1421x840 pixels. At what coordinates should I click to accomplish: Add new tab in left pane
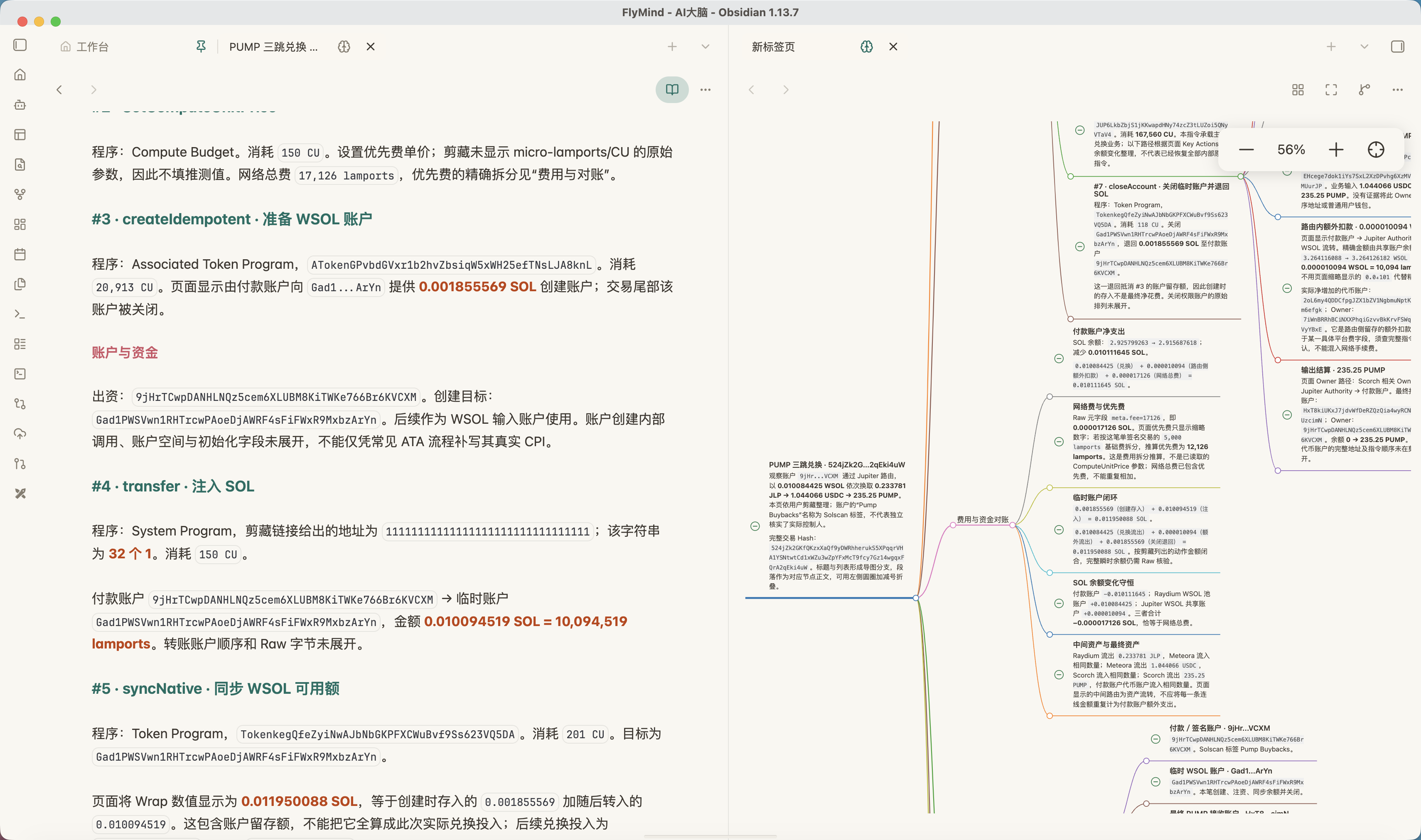click(672, 47)
